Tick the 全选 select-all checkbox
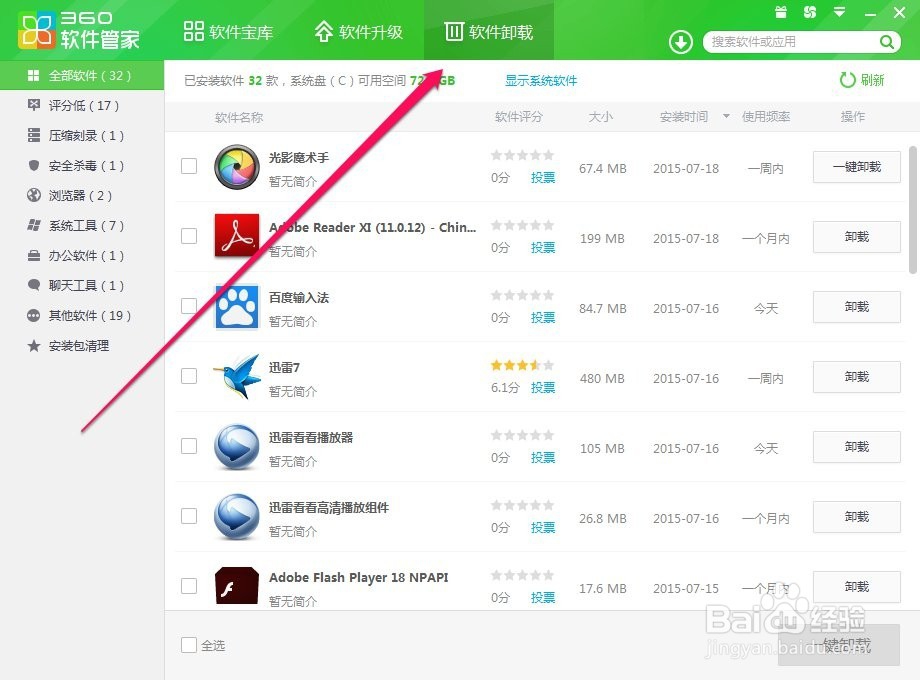Viewport: 920px width, 680px height. pos(189,645)
